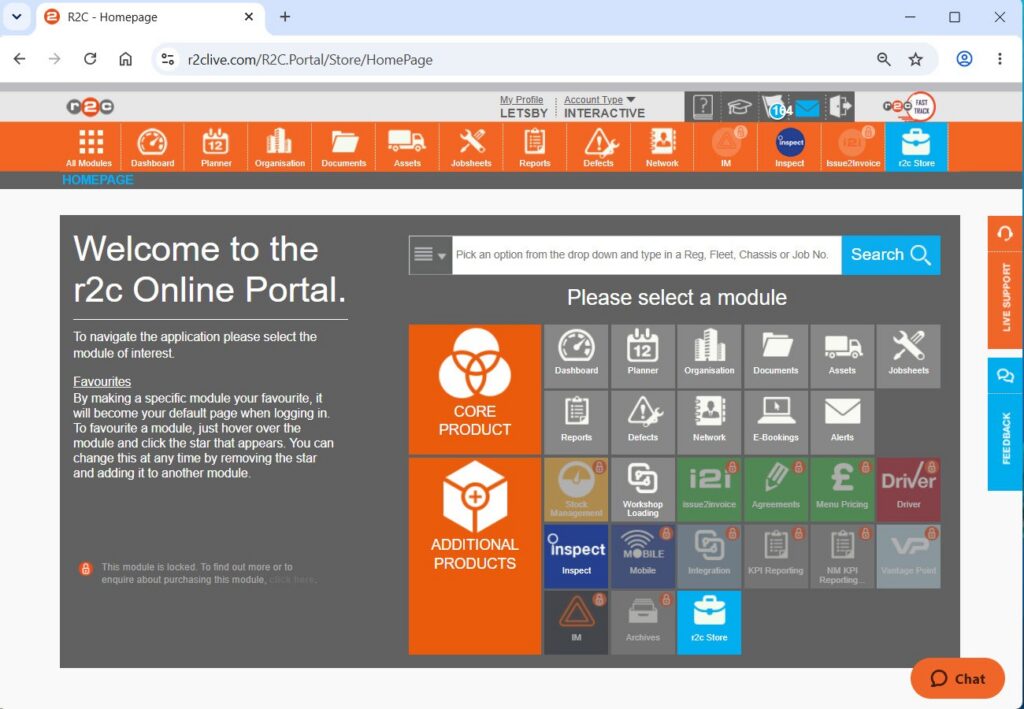Open the Archives module tile
Image resolution: width=1024 pixels, height=709 pixels.
point(643,623)
